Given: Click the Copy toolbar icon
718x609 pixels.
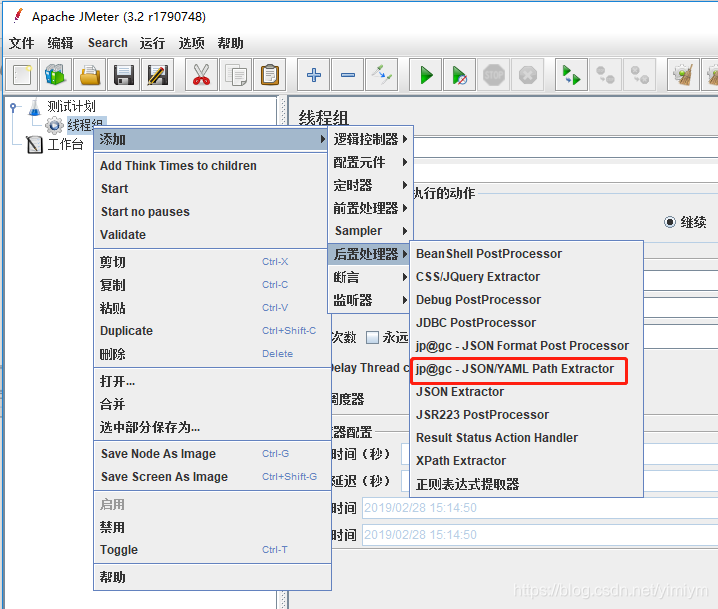Looking at the screenshot, I should click(x=235, y=75).
